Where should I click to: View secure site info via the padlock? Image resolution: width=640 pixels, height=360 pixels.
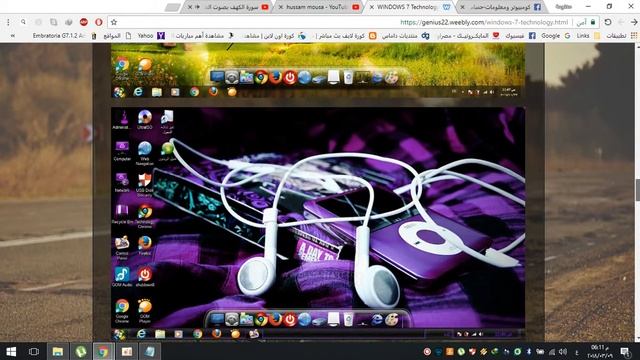pos(593,22)
